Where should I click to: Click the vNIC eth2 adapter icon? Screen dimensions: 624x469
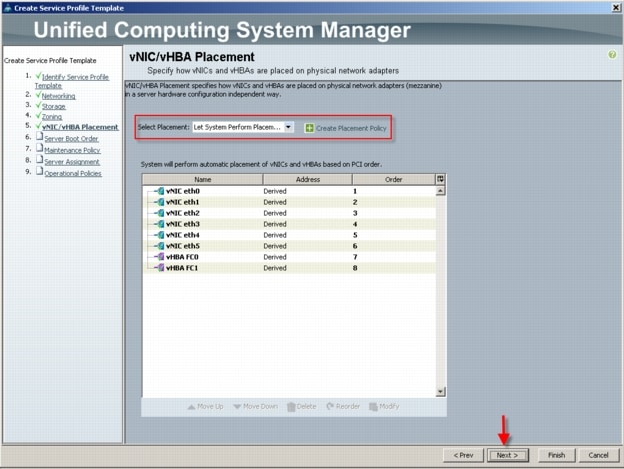[161, 213]
